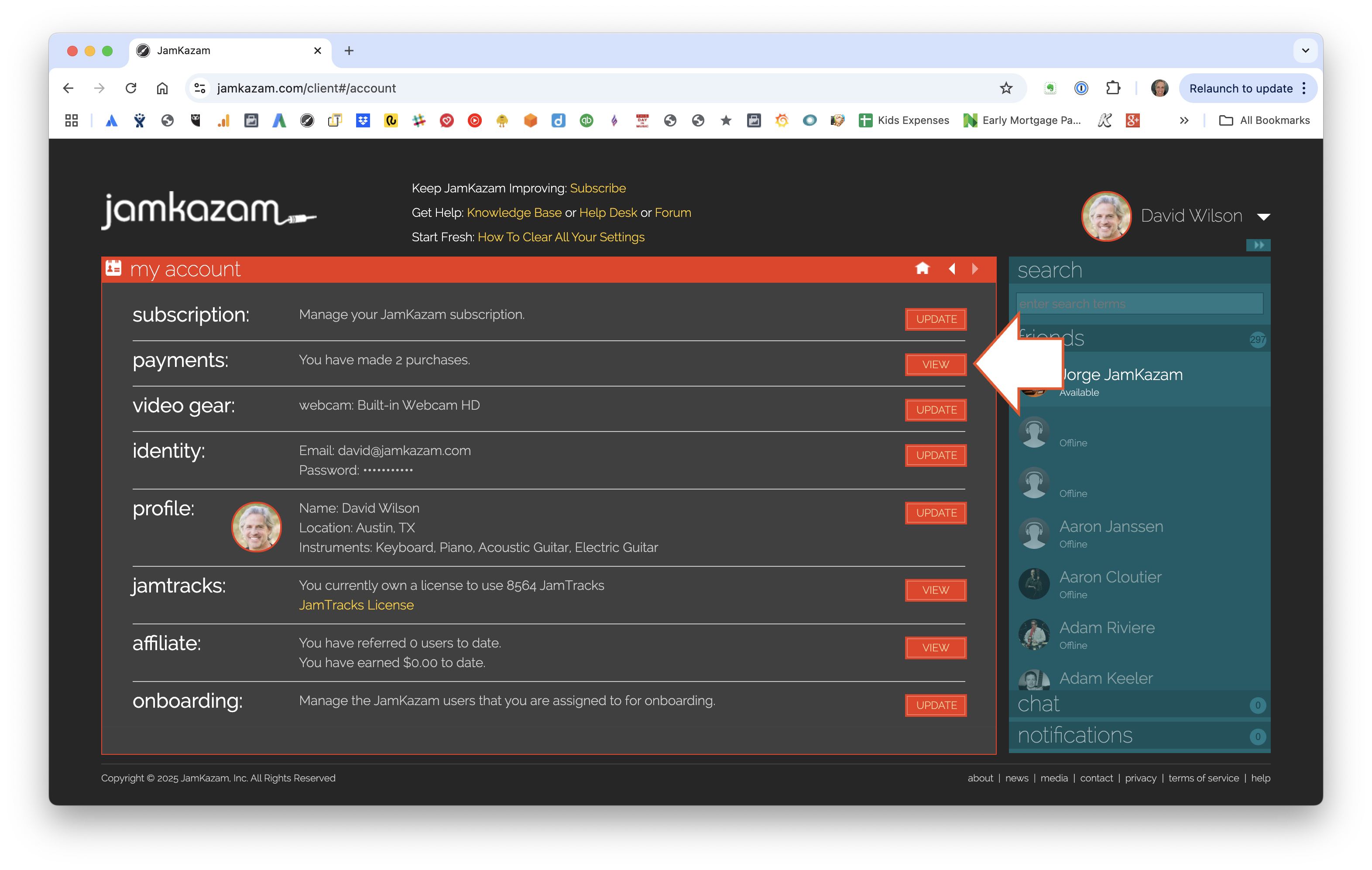Click the profile photo in profile section
Viewport: 1372px width, 870px height.
coord(256,527)
